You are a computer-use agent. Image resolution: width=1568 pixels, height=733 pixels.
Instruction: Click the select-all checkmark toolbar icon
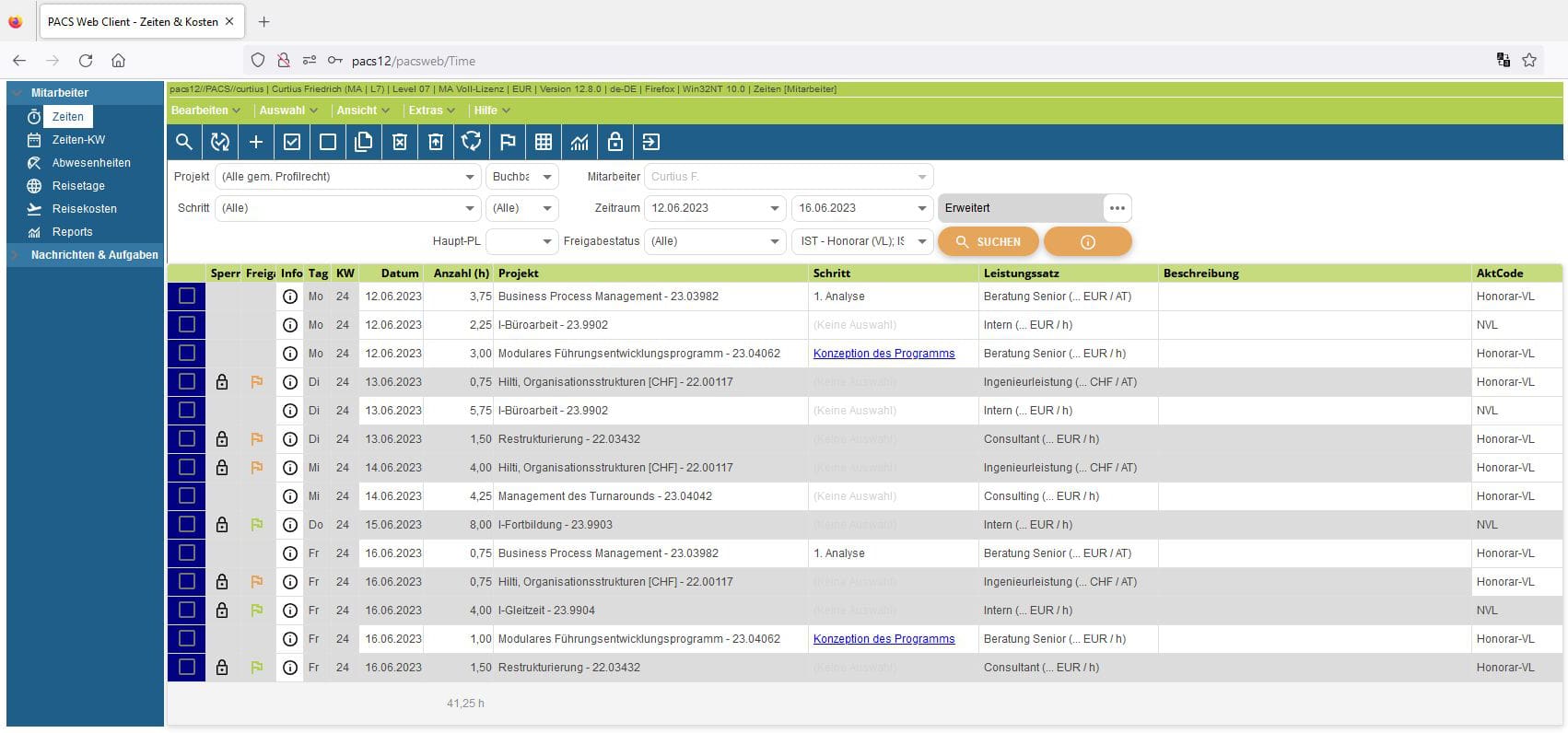pos(292,142)
